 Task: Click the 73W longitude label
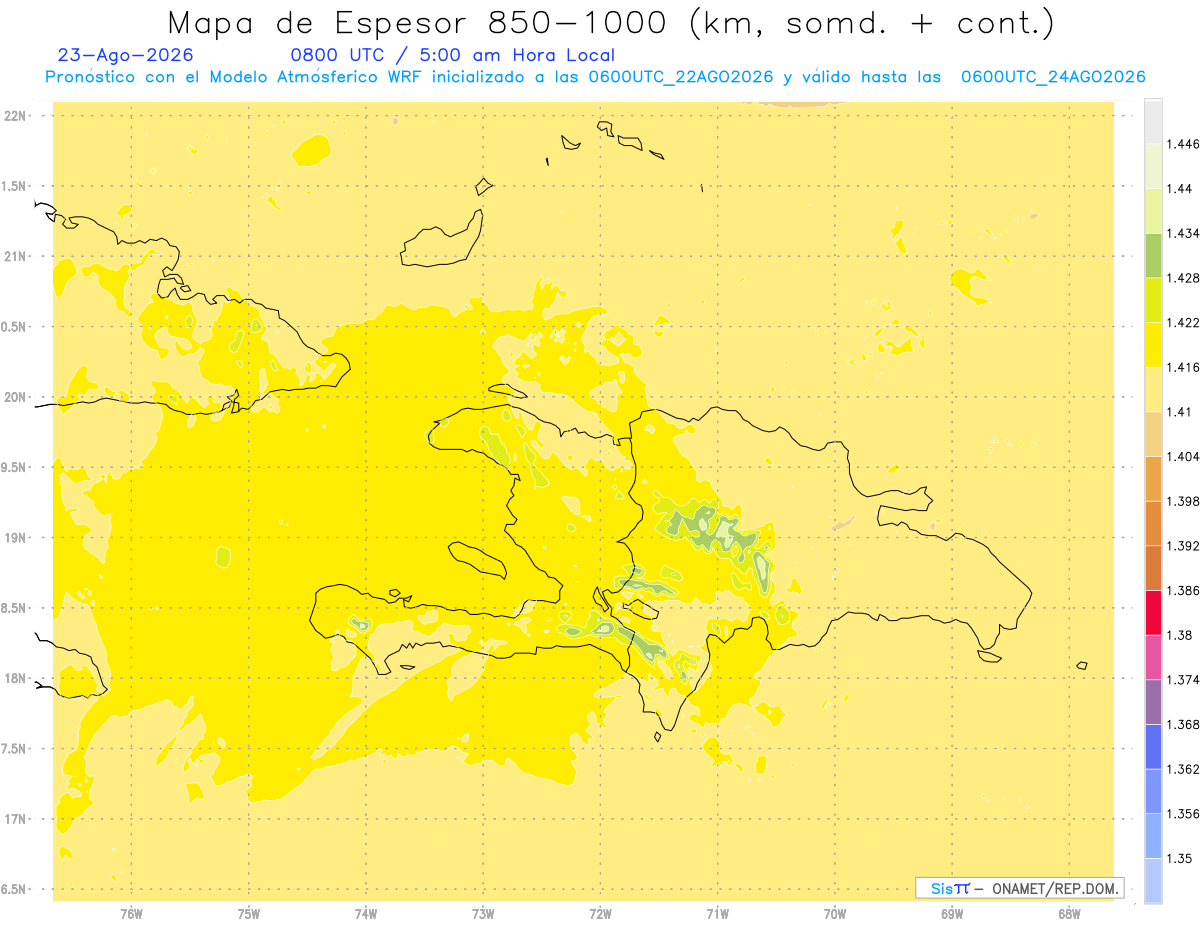[483, 914]
